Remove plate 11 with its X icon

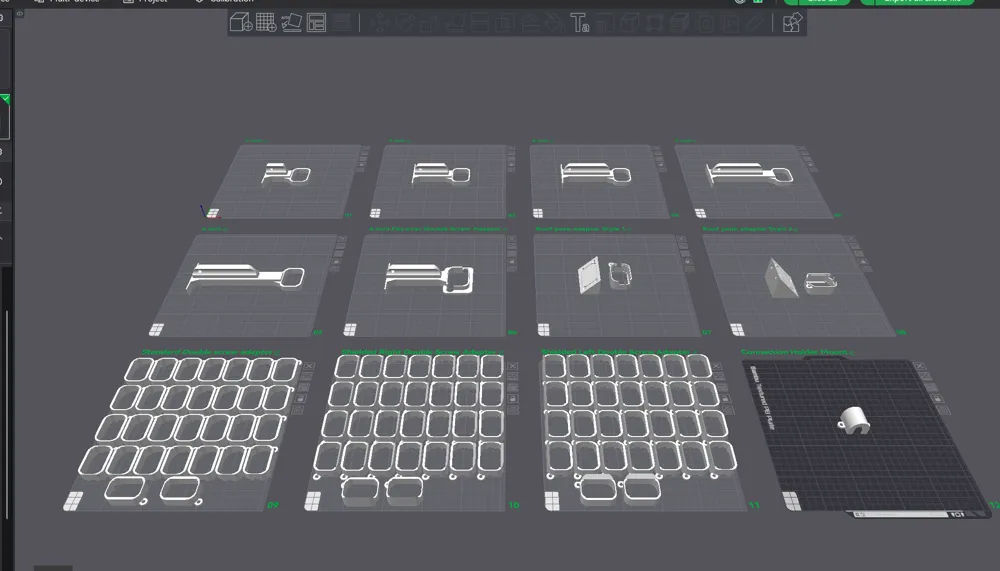(x=717, y=366)
